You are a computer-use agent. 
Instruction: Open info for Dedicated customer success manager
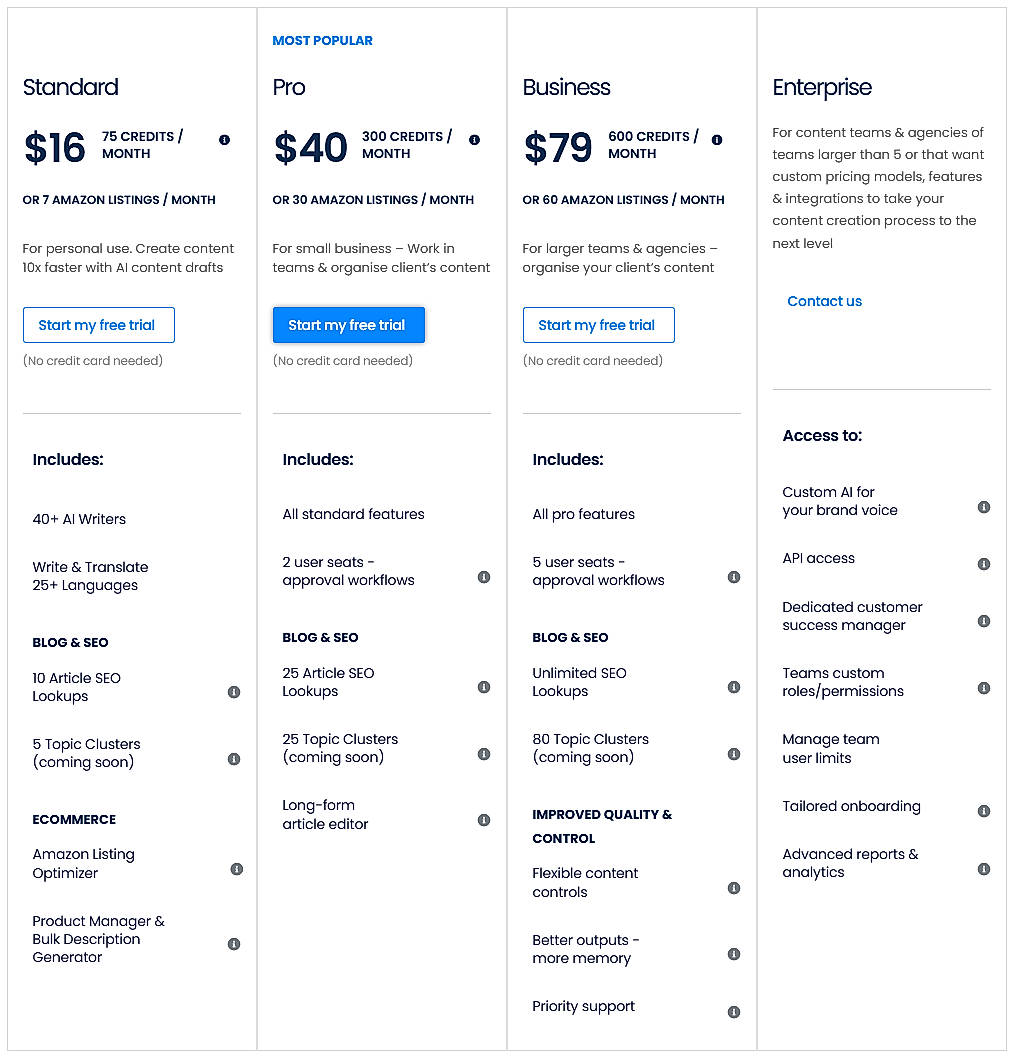984,621
